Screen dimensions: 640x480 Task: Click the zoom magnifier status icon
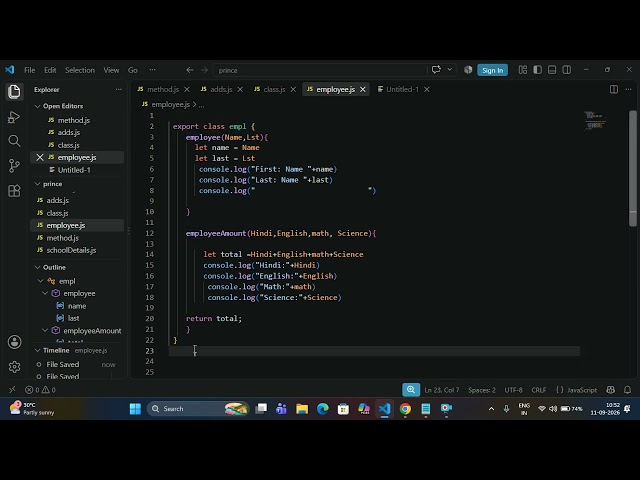tap(411, 390)
